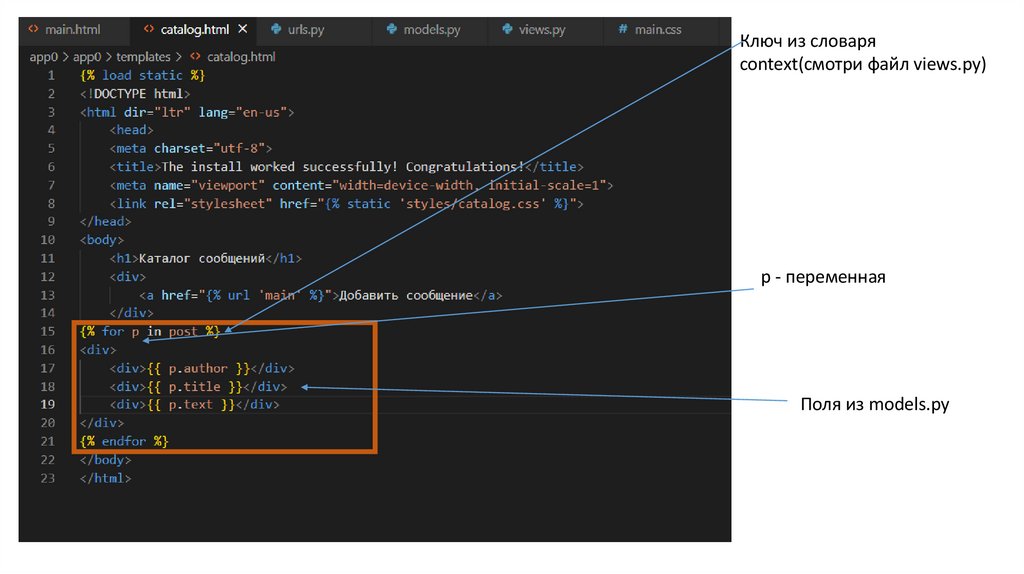Click the title text 'The install worked successfully!'
The width and height of the screenshot is (1024, 574).
click(x=280, y=167)
